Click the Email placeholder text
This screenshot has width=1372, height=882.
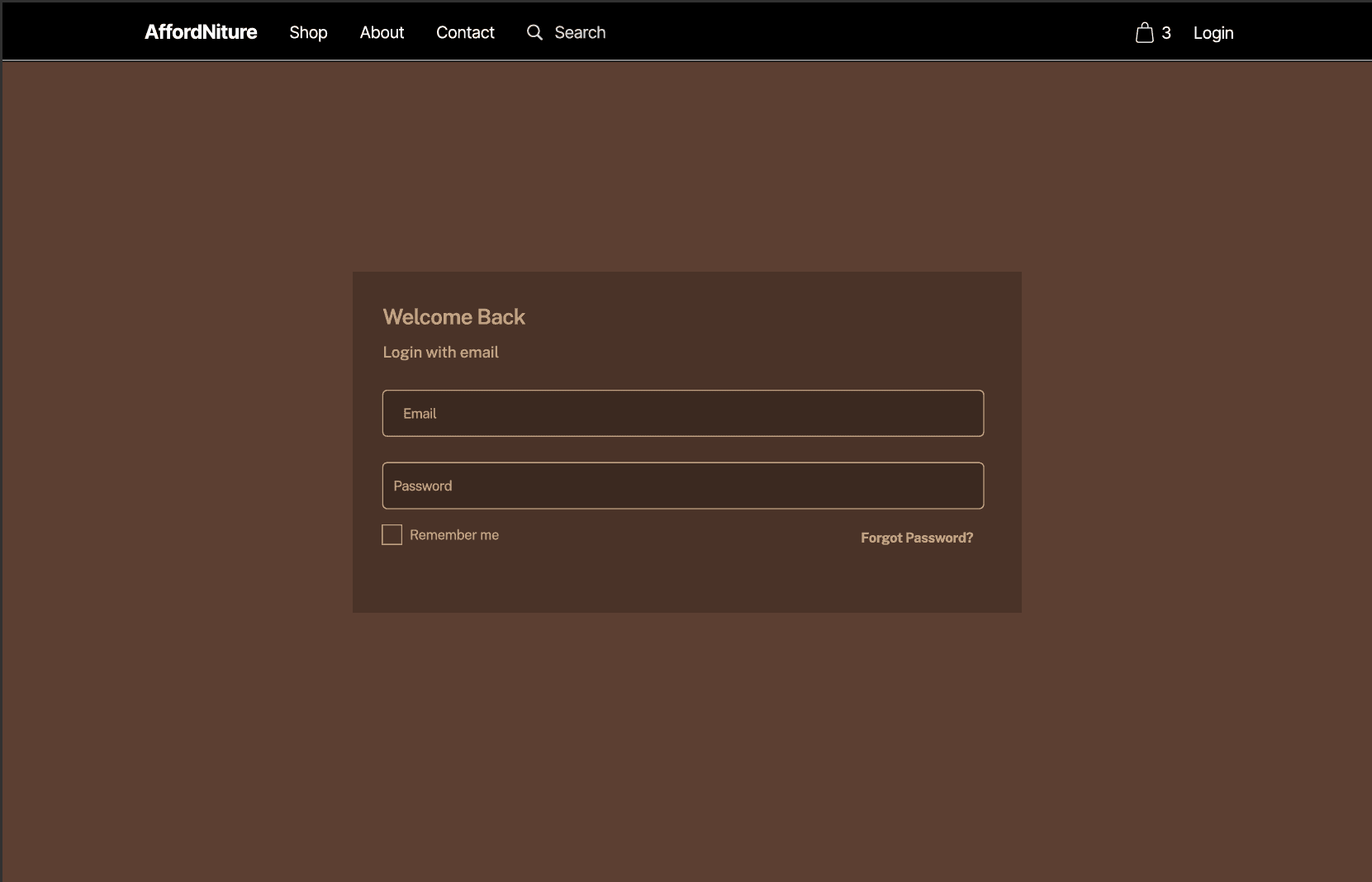click(420, 414)
